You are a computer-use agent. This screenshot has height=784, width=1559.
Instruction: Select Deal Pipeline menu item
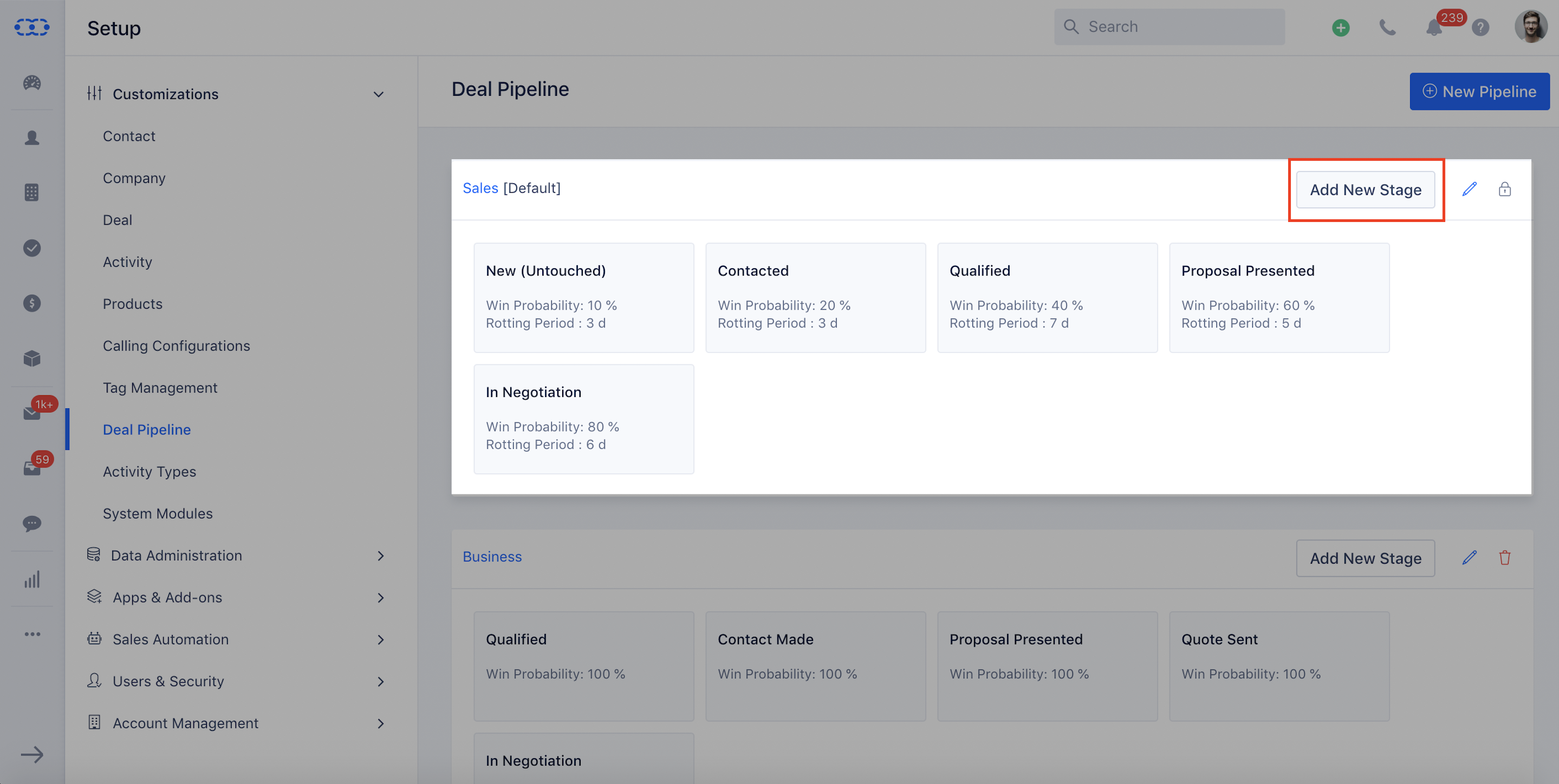(x=146, y=429)
